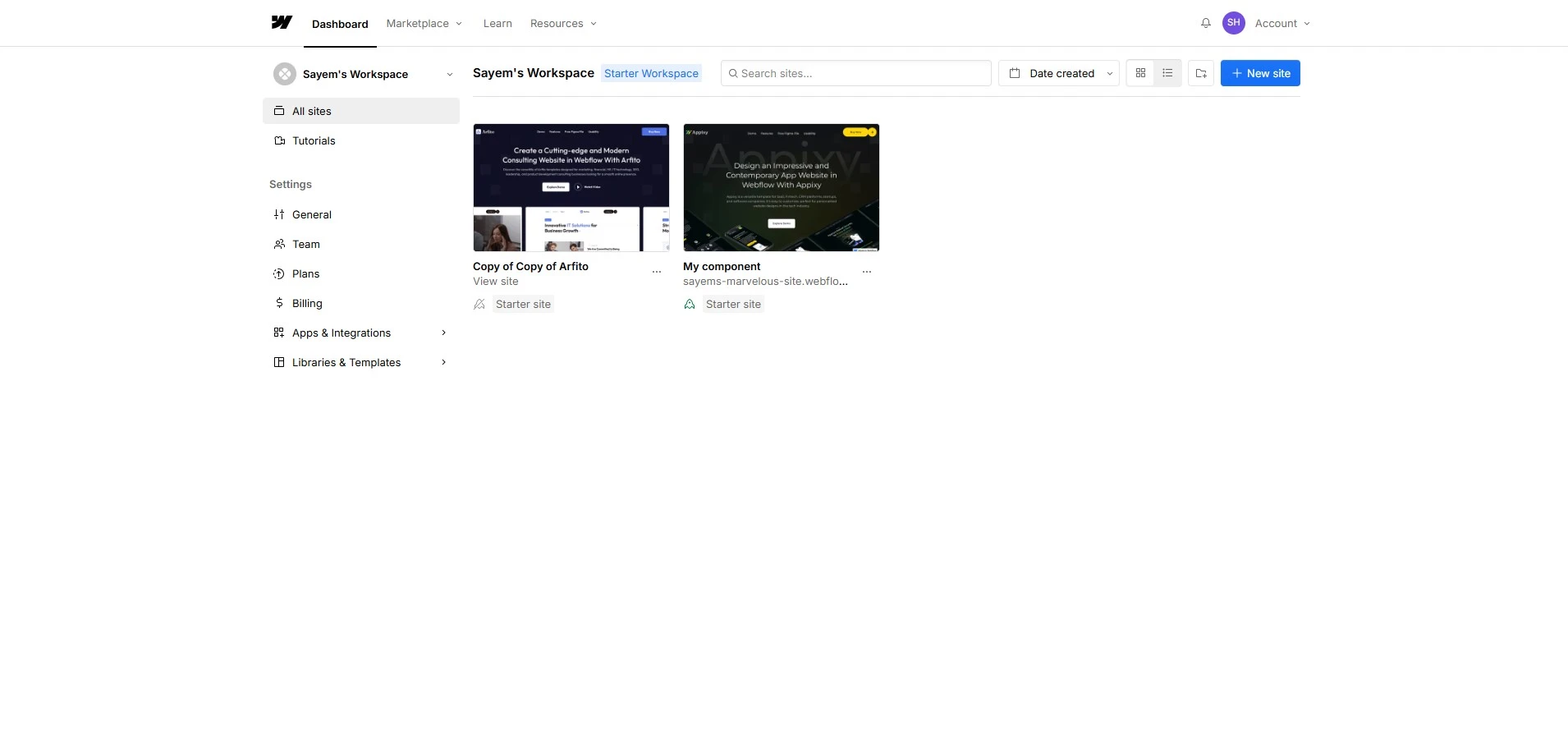Click Starter site tag under Arfito
1568x748 pixels.
pyautogui.click(x=523, y=305)
